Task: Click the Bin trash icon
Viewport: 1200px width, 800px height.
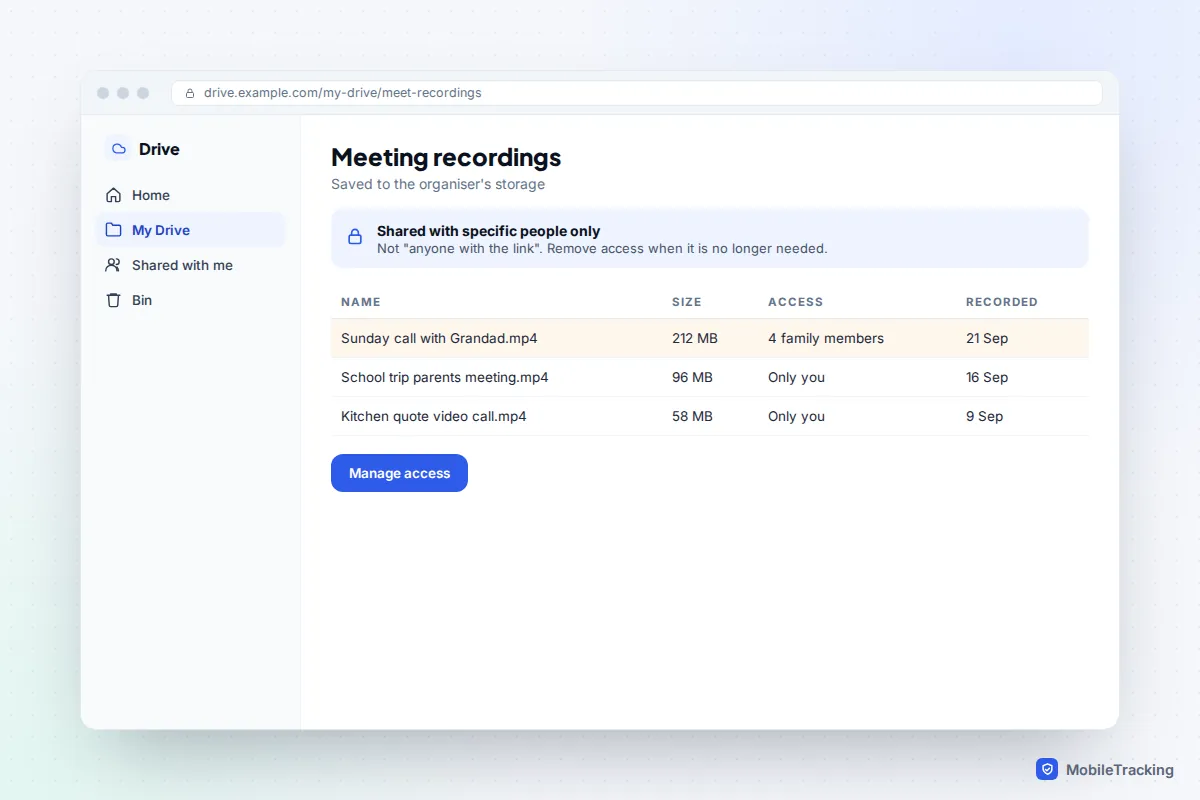Action: tap(114, 300)
